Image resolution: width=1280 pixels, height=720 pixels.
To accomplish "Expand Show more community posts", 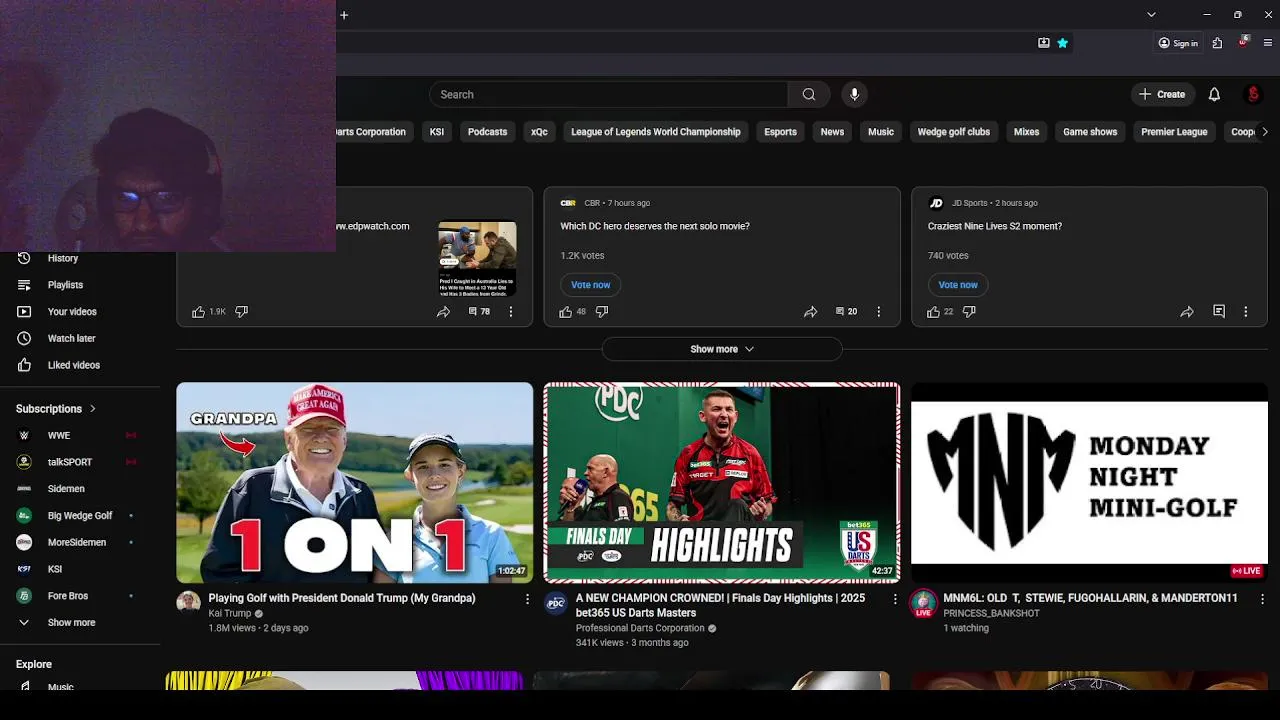I will (722, 349).
